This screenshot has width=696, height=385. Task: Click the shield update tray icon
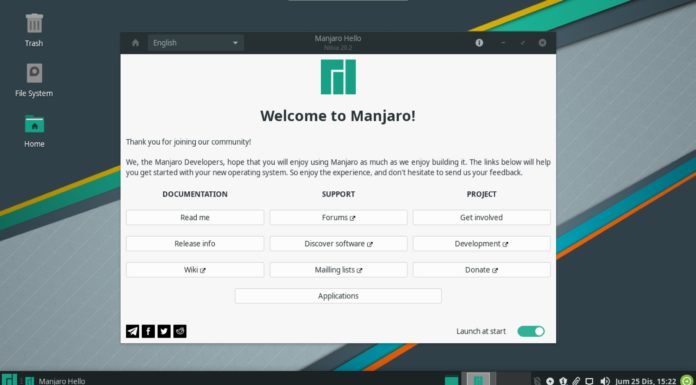pyautogui.click(x=563, y=381)
